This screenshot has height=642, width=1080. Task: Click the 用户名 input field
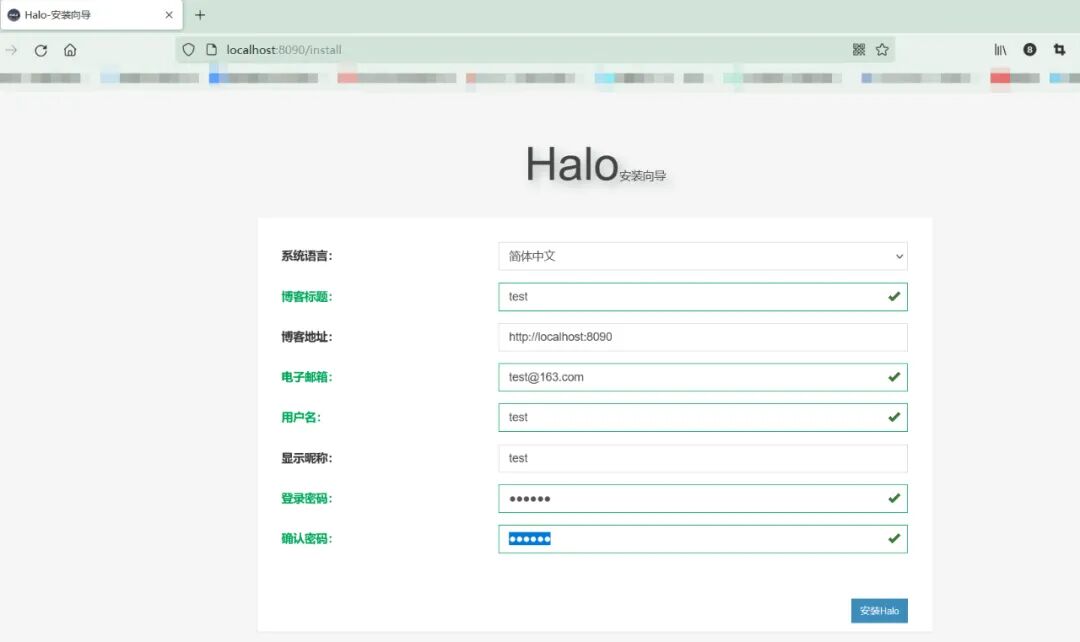703,417
